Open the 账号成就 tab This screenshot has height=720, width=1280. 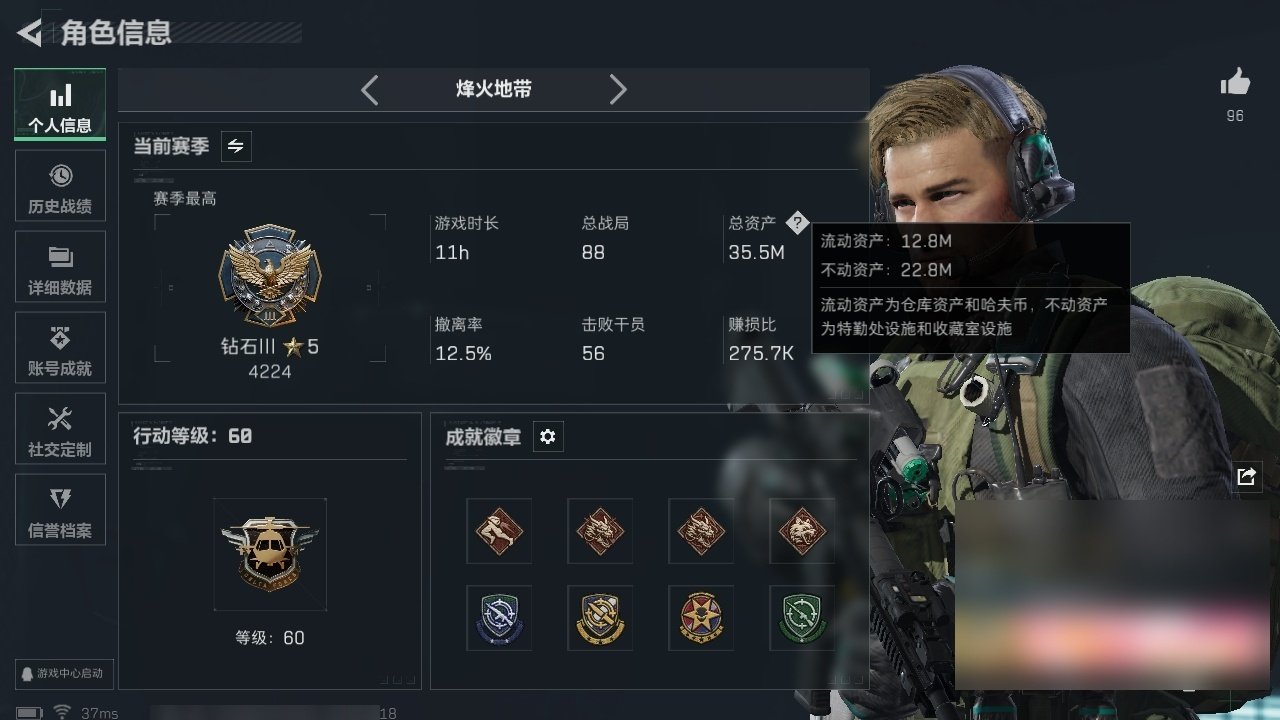coord(60,348)
